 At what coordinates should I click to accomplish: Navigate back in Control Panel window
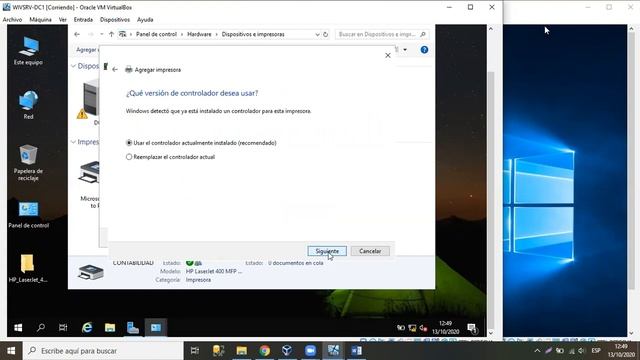[77, 35]
